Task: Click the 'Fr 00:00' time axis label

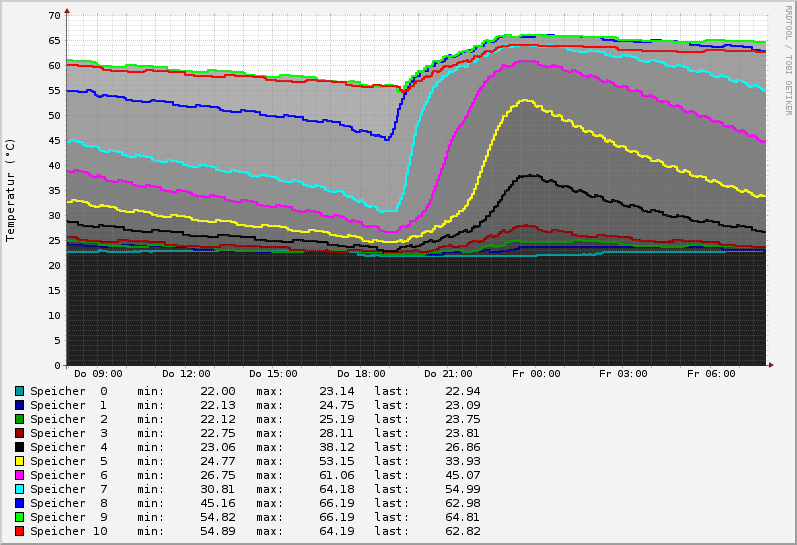Action: pyautogui.click(x=536, y=374)
